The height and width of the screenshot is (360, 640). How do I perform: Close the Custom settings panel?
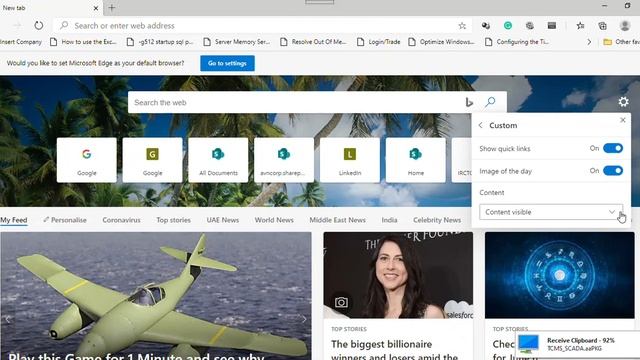[622, 120]
